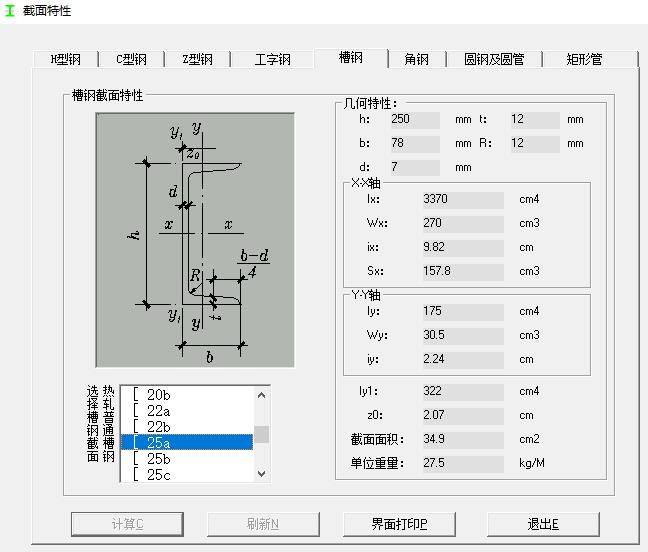Select channel section 22a in list
The height and width of the screenshot is (552, 648).
187,411
